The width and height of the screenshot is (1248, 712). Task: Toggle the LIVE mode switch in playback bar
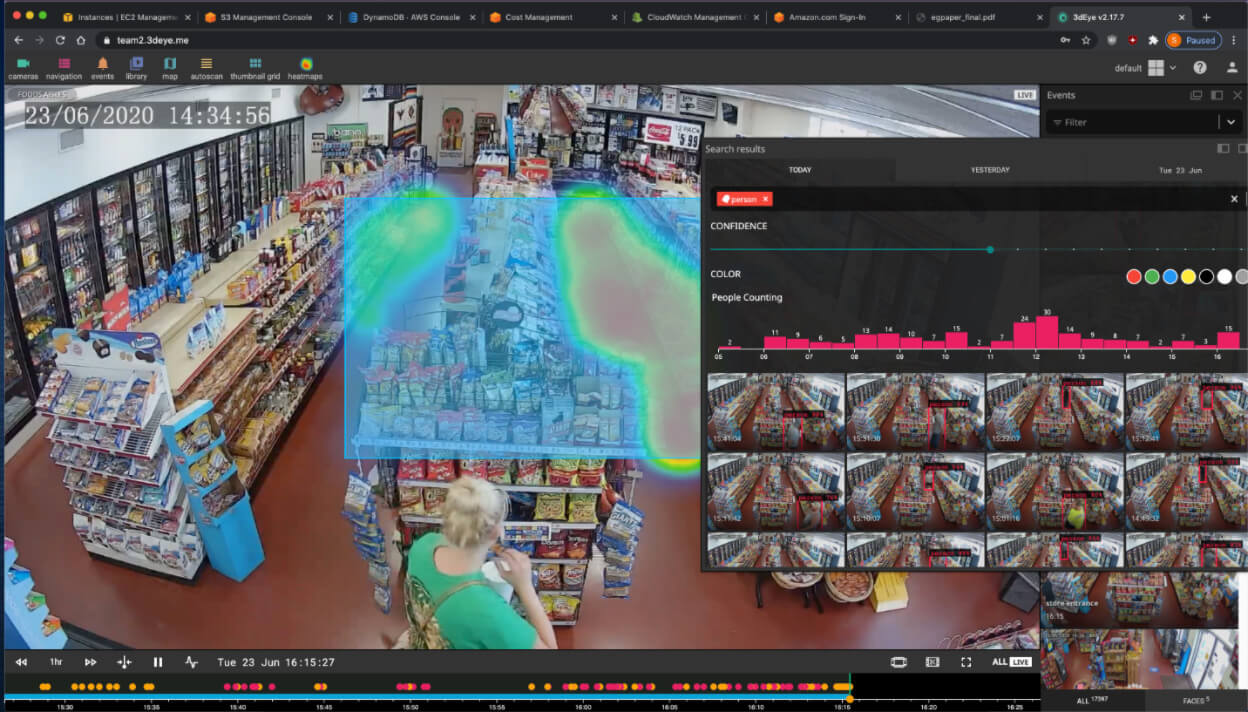click(1020, 662)
